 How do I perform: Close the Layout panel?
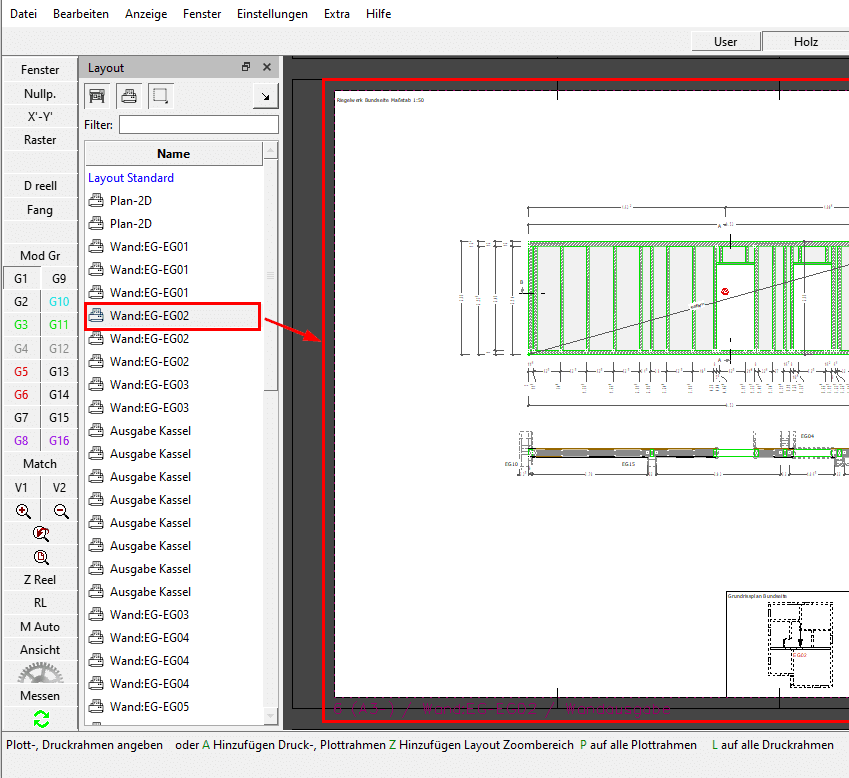(x=267, y=67)
